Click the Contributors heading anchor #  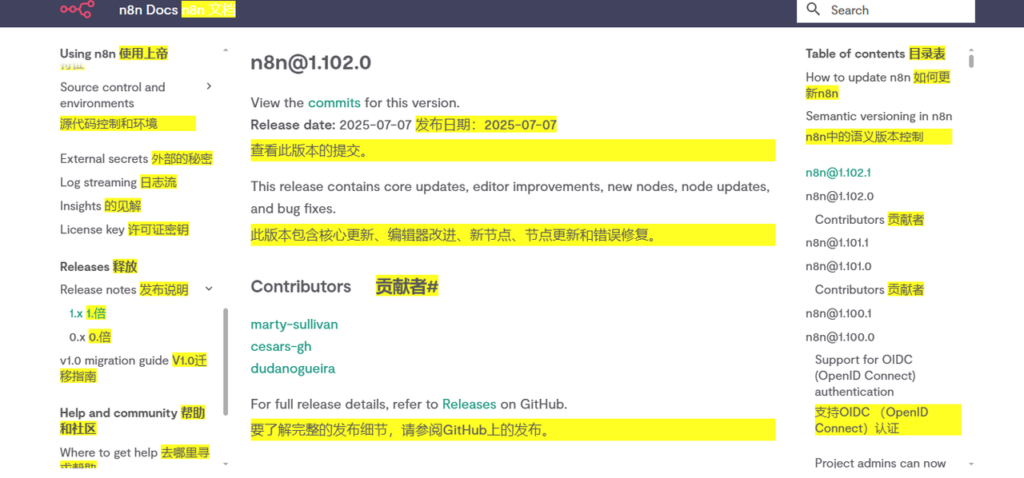click(432, 287)
